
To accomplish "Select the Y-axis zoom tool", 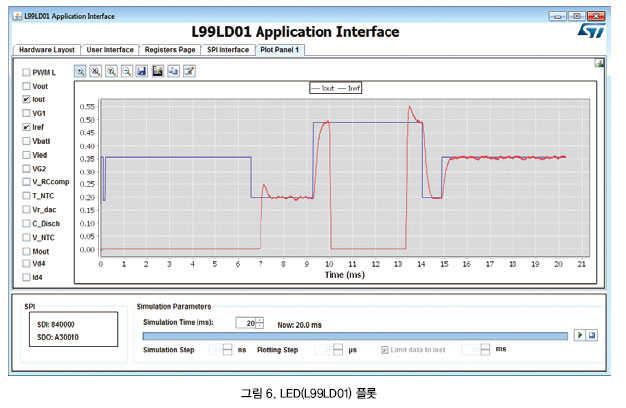I will tap(111, 71).
